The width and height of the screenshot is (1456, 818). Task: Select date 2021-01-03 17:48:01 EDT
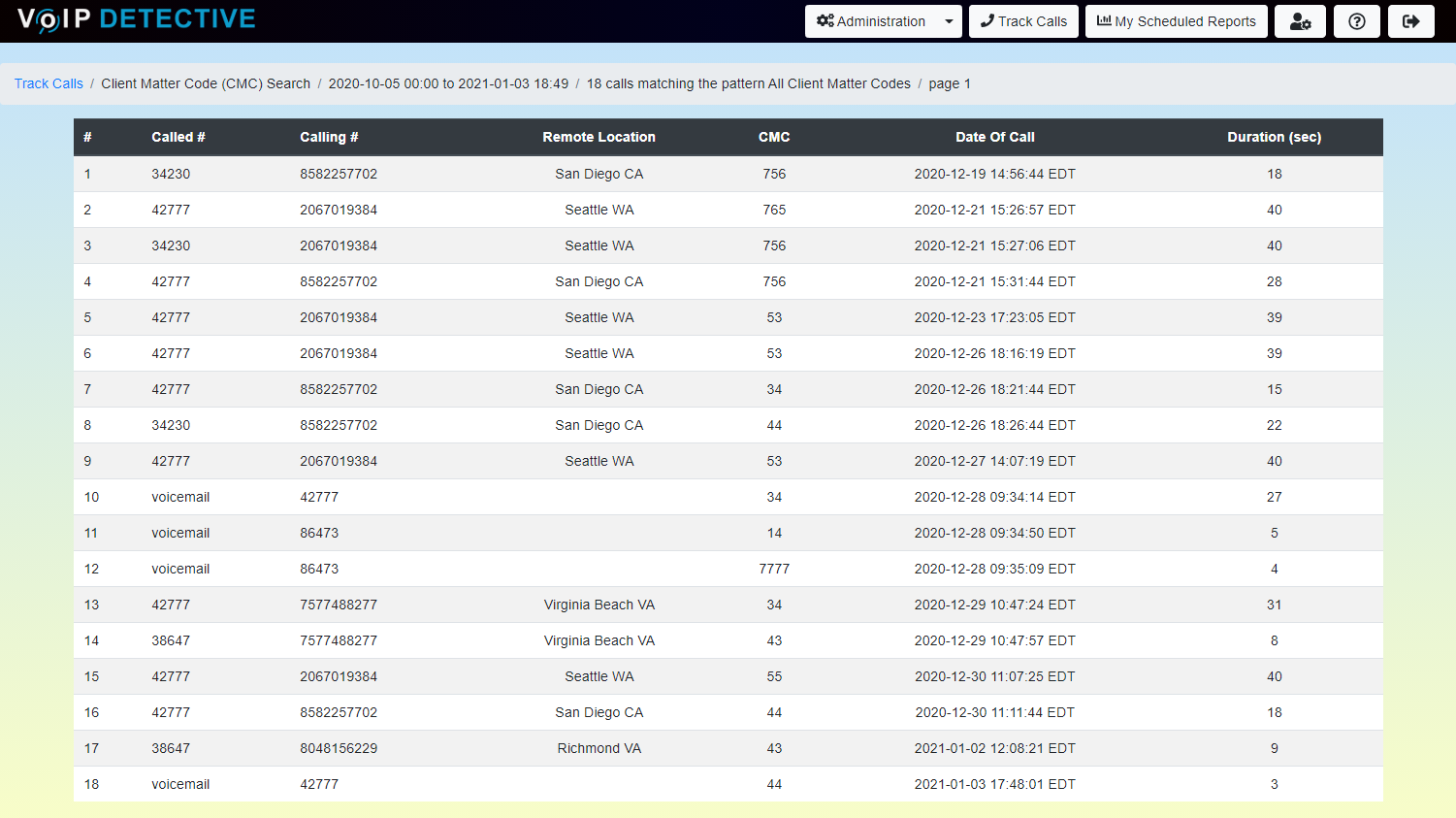[x=995, y=784]
